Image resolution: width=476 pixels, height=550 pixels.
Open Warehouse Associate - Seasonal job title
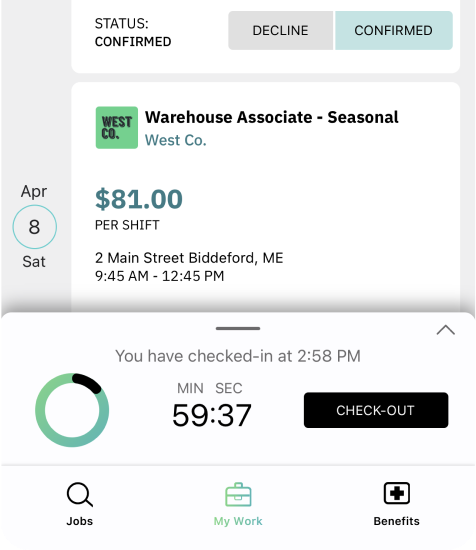(271, 117)
